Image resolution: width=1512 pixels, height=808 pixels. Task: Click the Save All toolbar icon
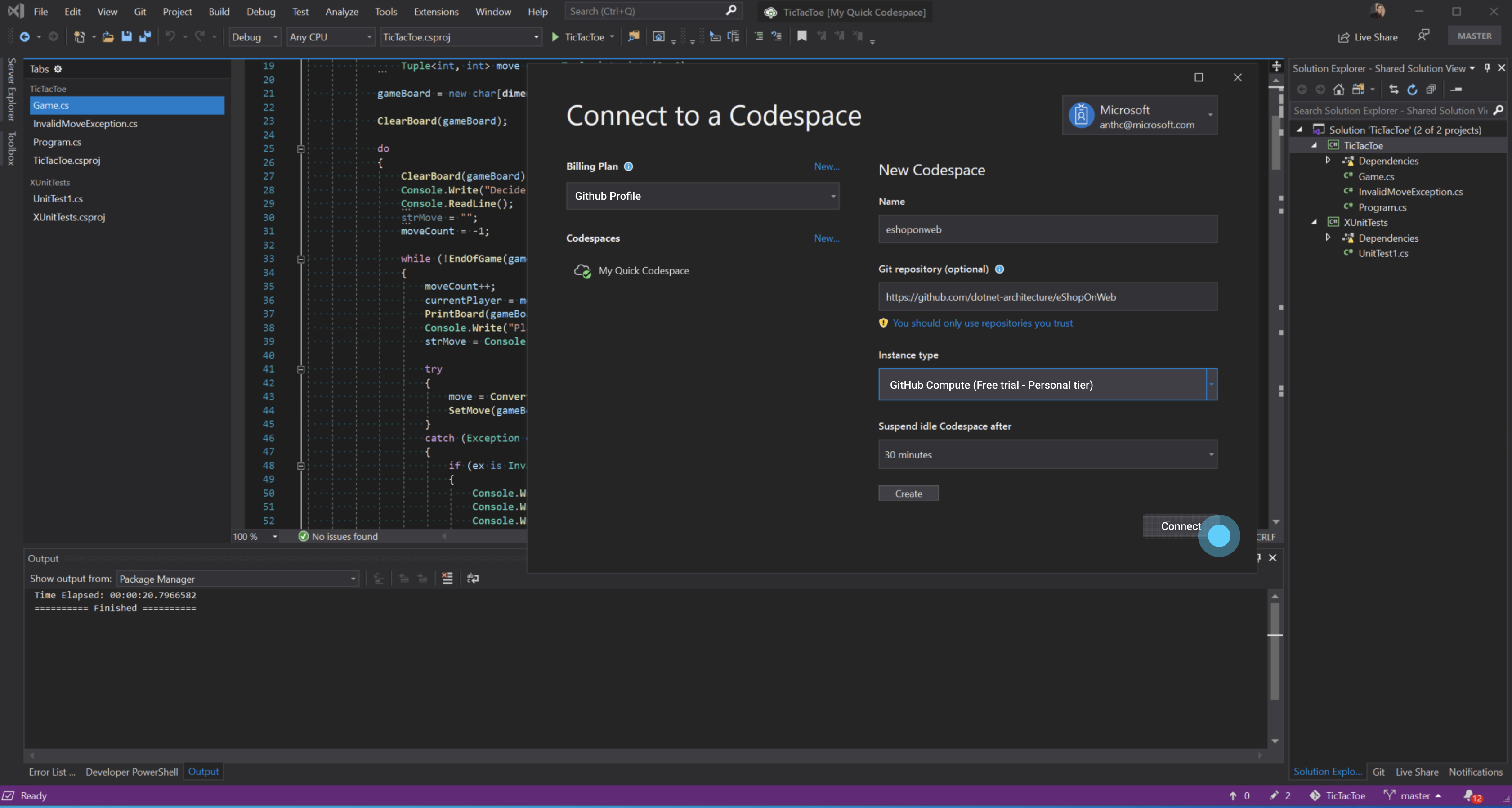[x=145, y=36]
